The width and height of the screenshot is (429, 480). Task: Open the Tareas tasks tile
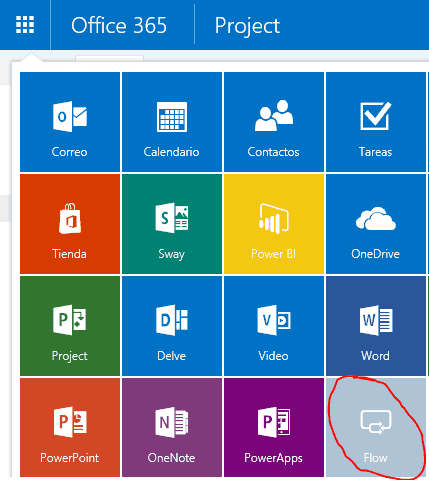coord(376,122)
